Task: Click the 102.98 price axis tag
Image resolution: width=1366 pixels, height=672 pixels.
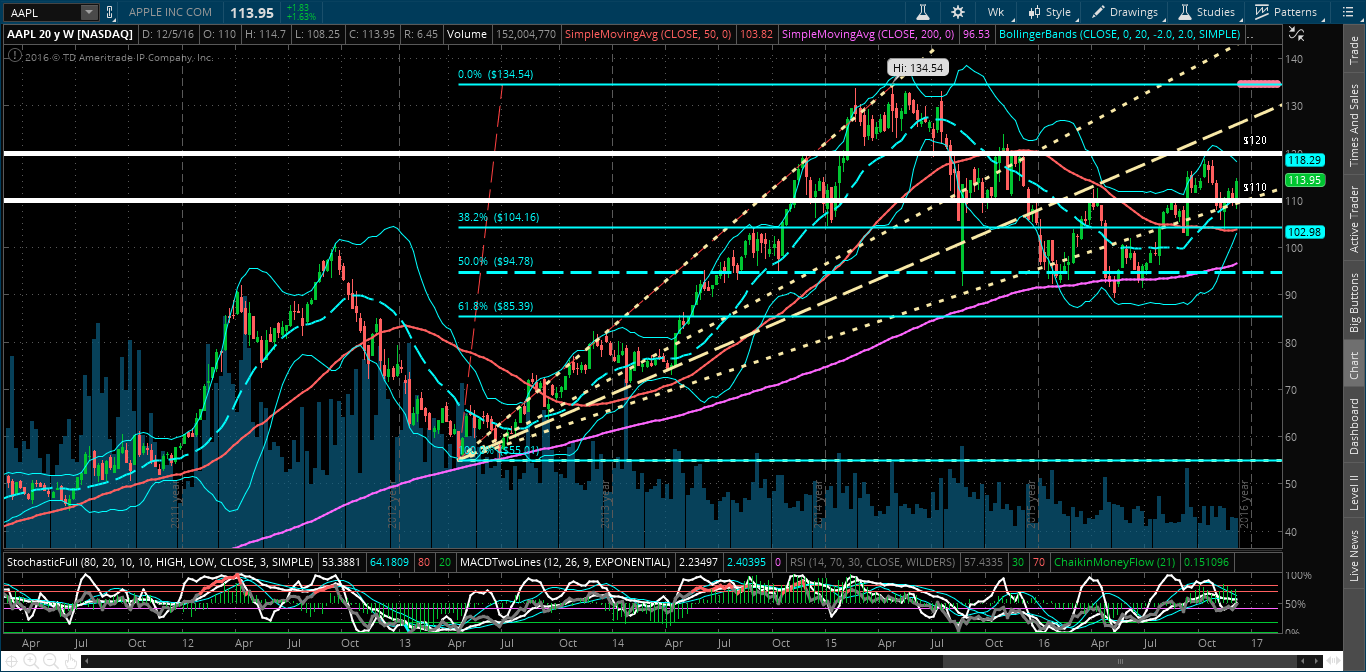Action: coord(1304,232)
